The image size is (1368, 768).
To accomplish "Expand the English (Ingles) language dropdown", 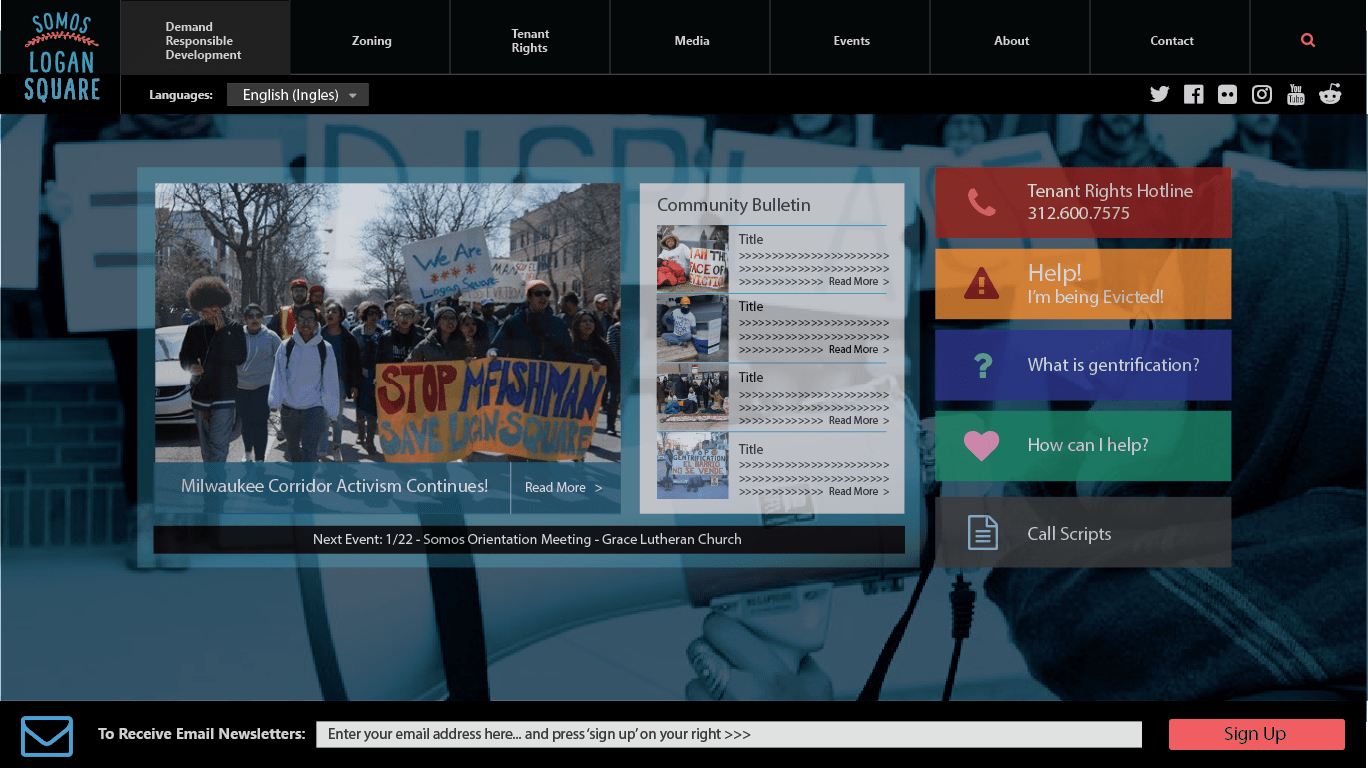I will pyautogui.click(x=298, y=95).
